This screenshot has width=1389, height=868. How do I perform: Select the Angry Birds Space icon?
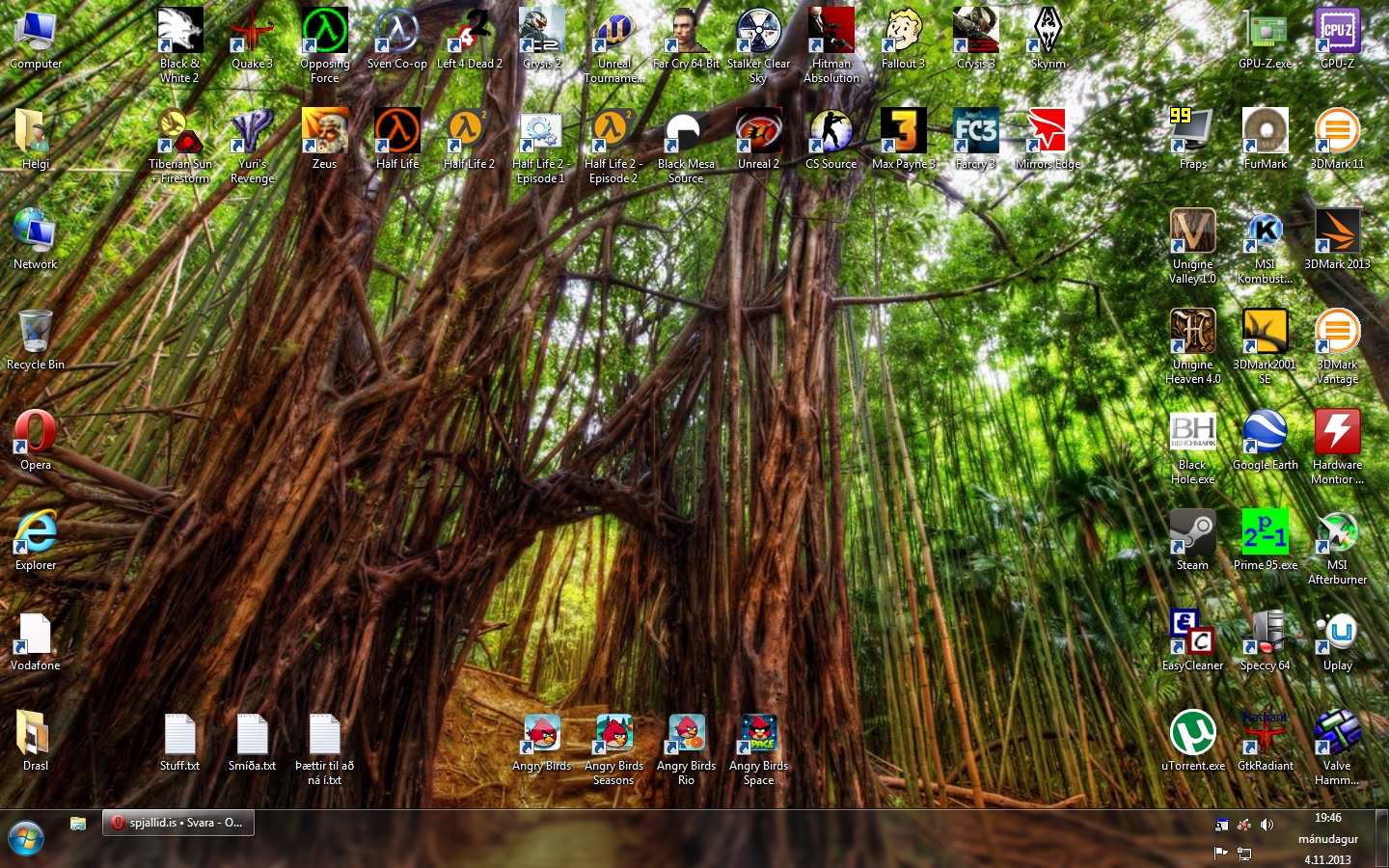[758, 735]
